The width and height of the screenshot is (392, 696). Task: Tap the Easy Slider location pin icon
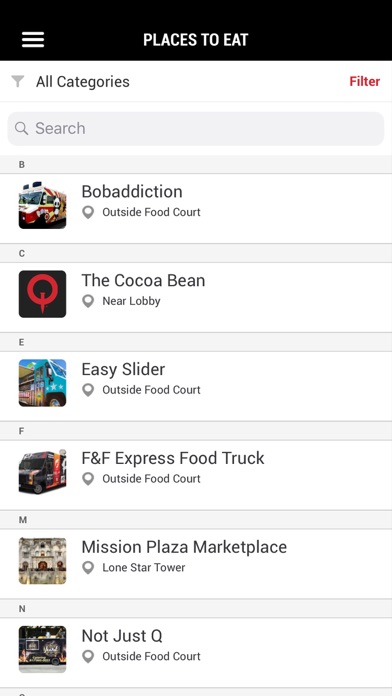tap(88, 390)
